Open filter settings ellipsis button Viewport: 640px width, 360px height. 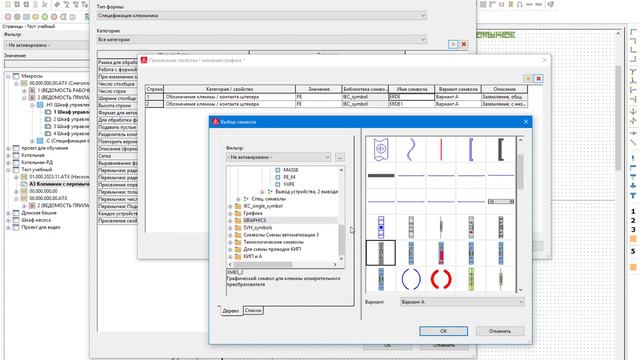pyautogui.click(x=340, y=157)
